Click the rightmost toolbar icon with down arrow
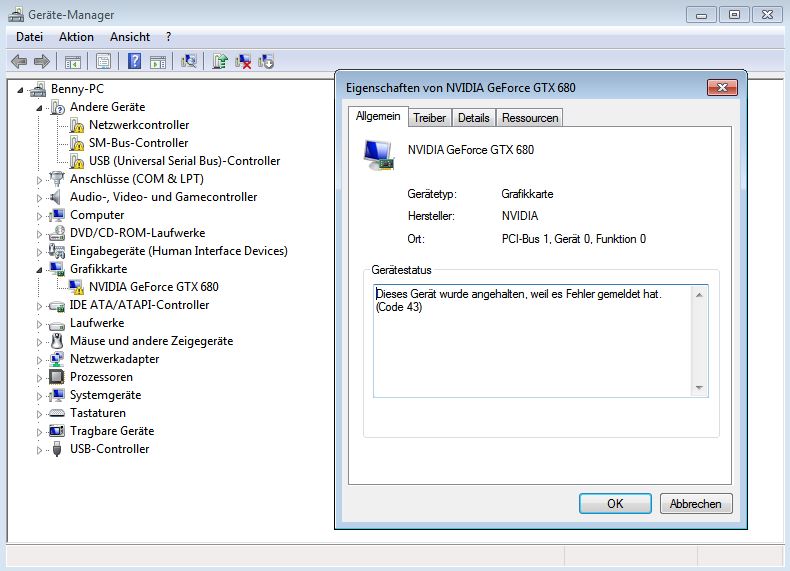The width and height of the screenshot is (790, 571). click(x=266, y=61)
